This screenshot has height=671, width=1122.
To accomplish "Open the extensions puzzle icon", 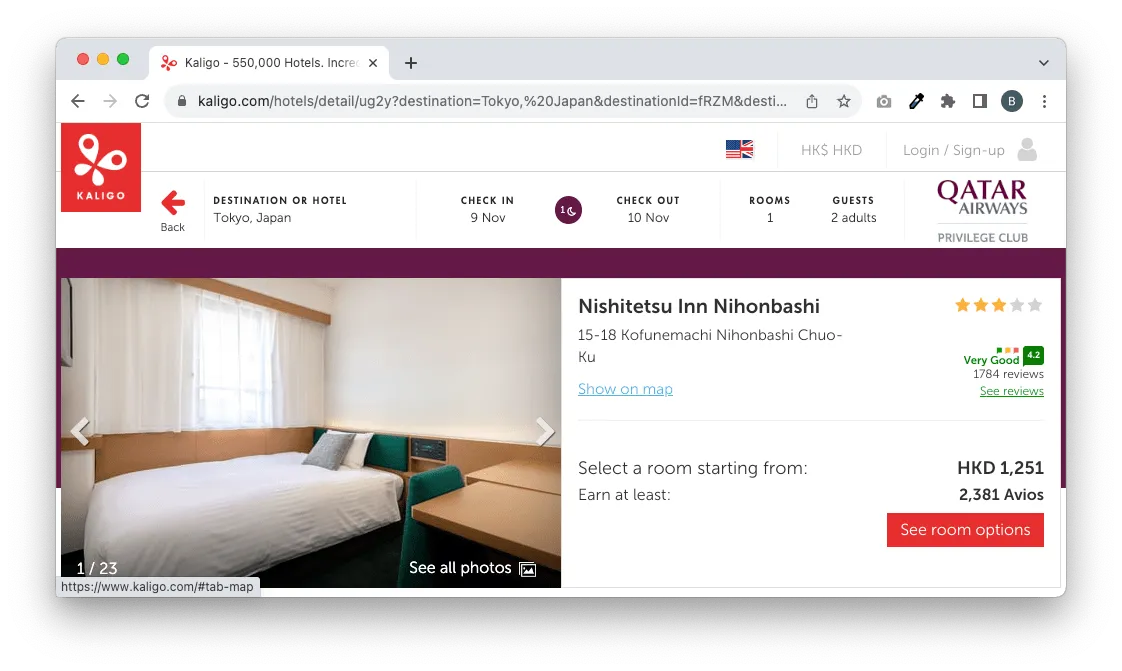I will click(947, 102).
